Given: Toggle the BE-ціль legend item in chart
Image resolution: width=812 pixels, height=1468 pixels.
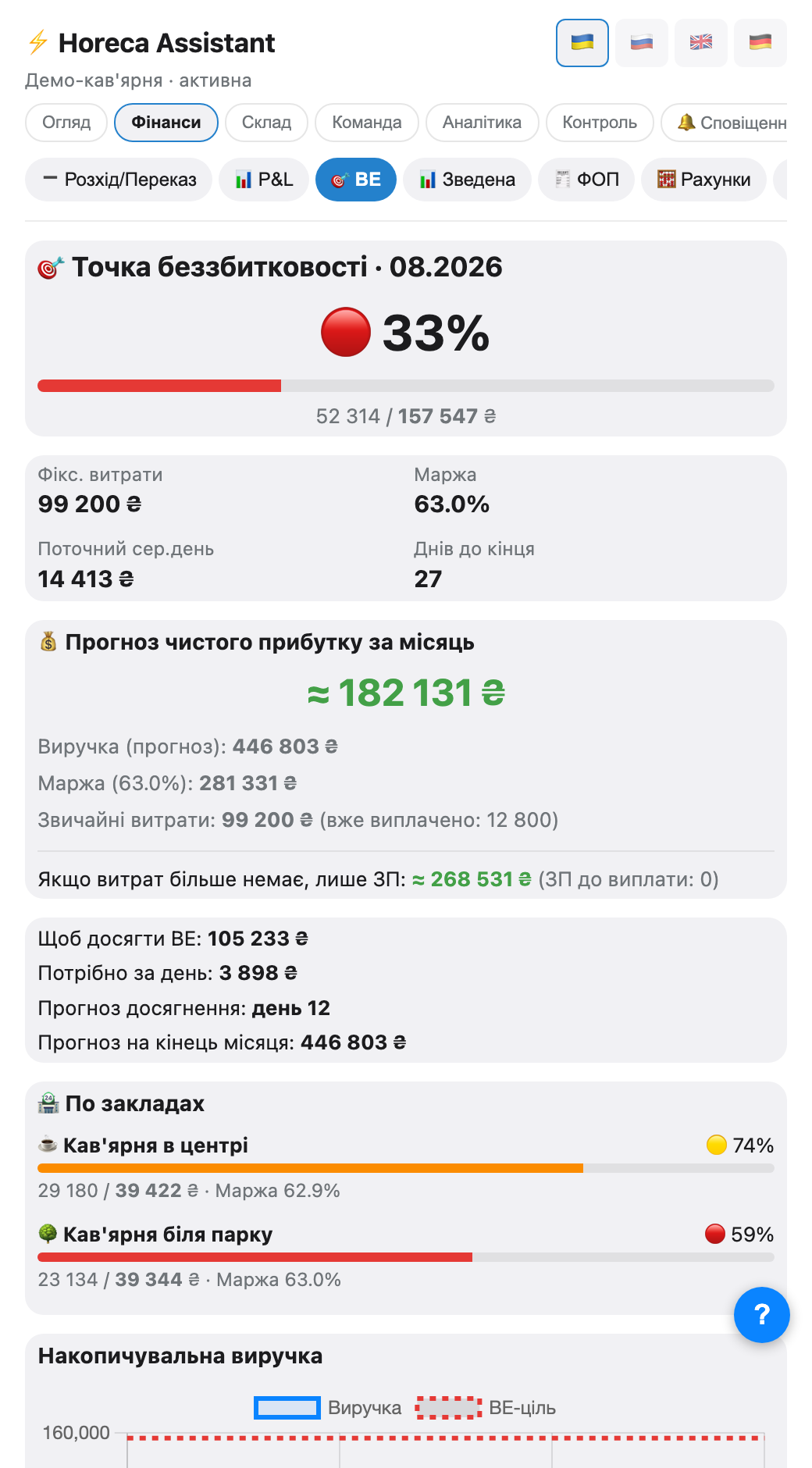Looking at the screenshot, I should [x=486, y=1408].
